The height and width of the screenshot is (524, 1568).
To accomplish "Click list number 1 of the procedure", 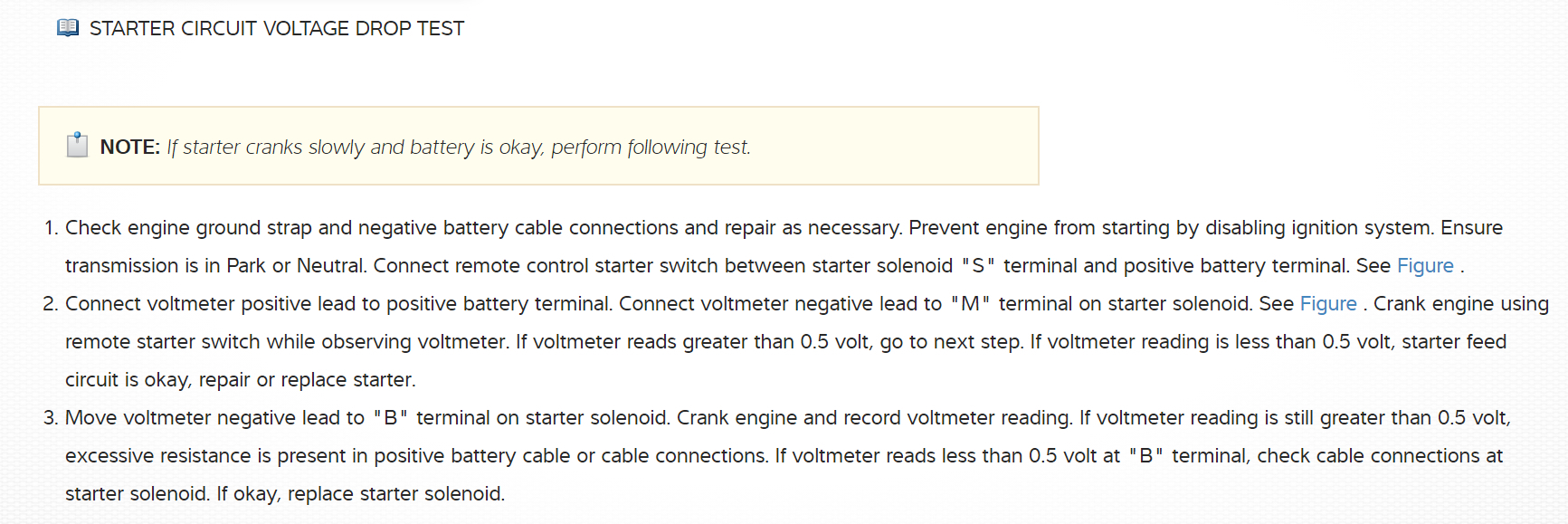I will pyautogui.click(x=51, y=228).
